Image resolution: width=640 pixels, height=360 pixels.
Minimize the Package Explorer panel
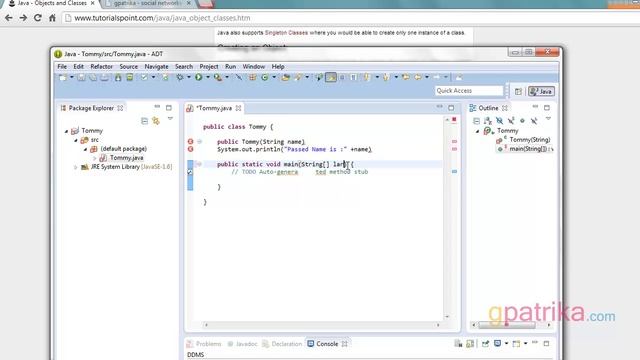(x=157, y=107)
